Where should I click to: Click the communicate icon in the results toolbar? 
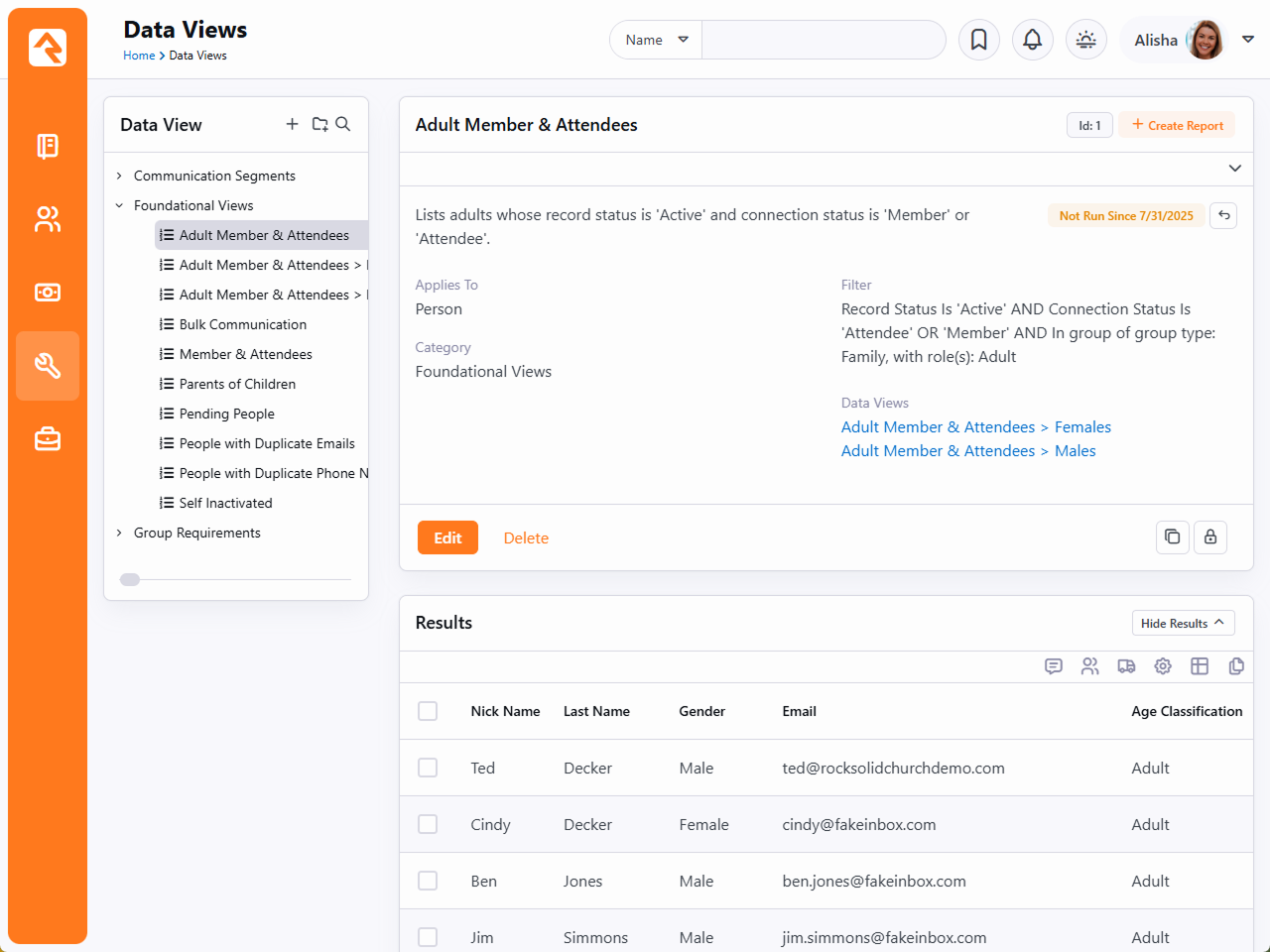pyautogui.click(x=1054, y=666)
